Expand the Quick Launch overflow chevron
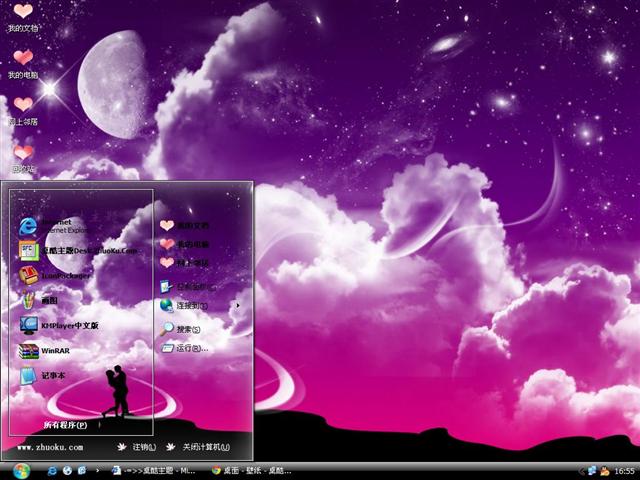The width and height of the screenshot is (640, 480). click(97, 471)
